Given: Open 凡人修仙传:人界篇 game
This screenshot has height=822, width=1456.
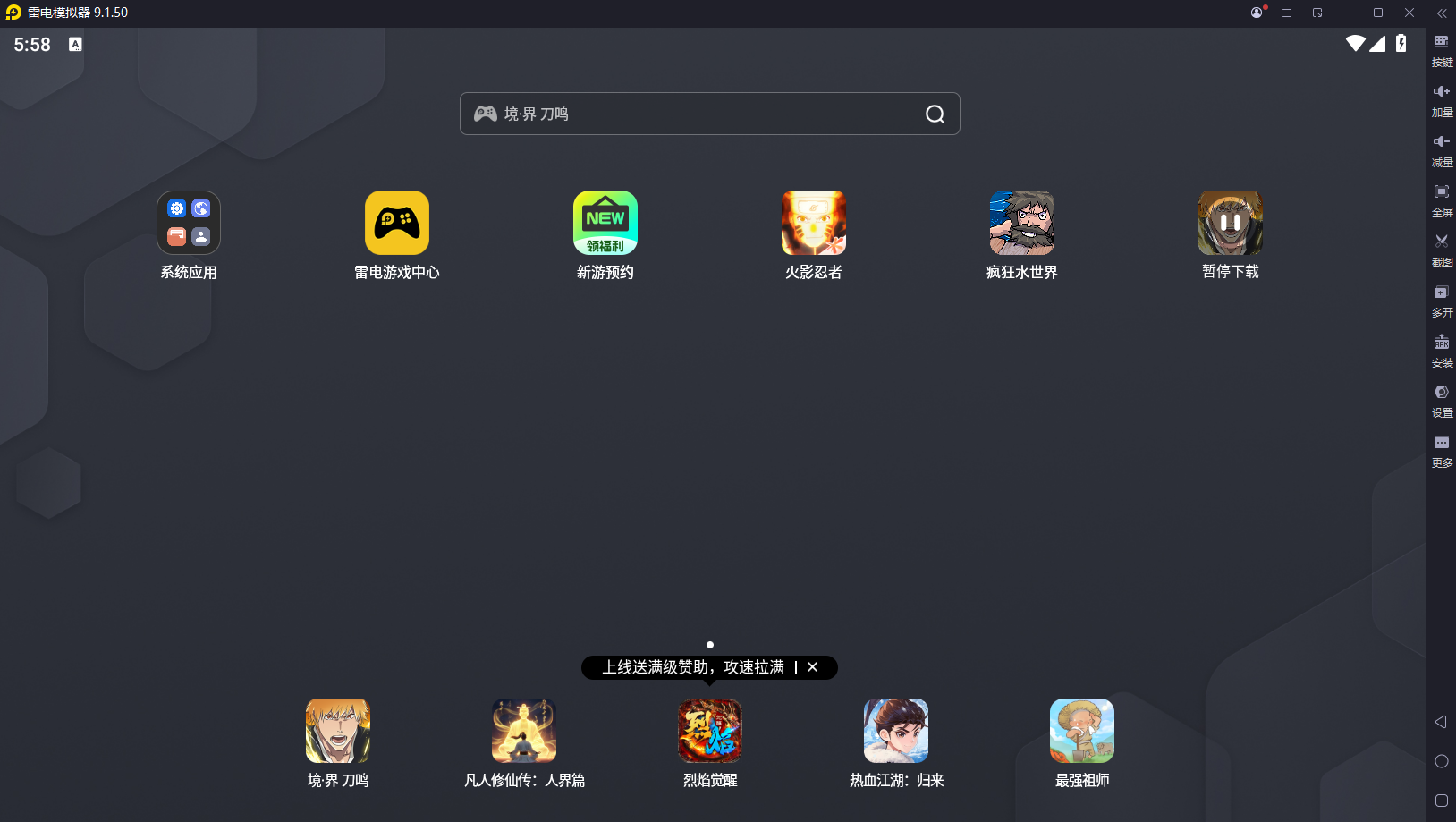Looking at the screenshot, I should click(x=524, y=731).
